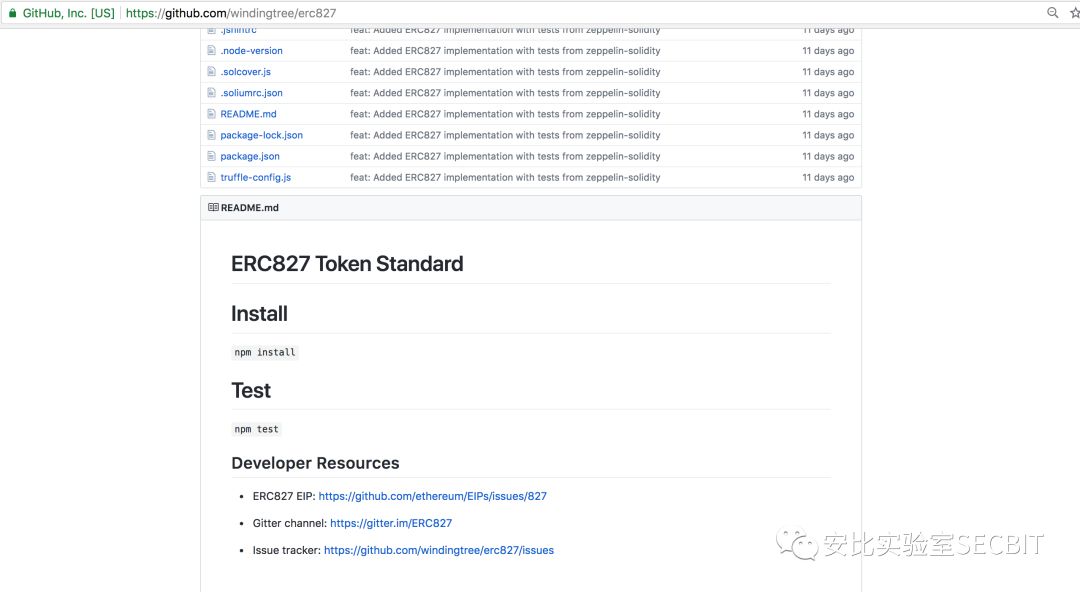Click file icon beside package-lock.json

coord(211,135)
